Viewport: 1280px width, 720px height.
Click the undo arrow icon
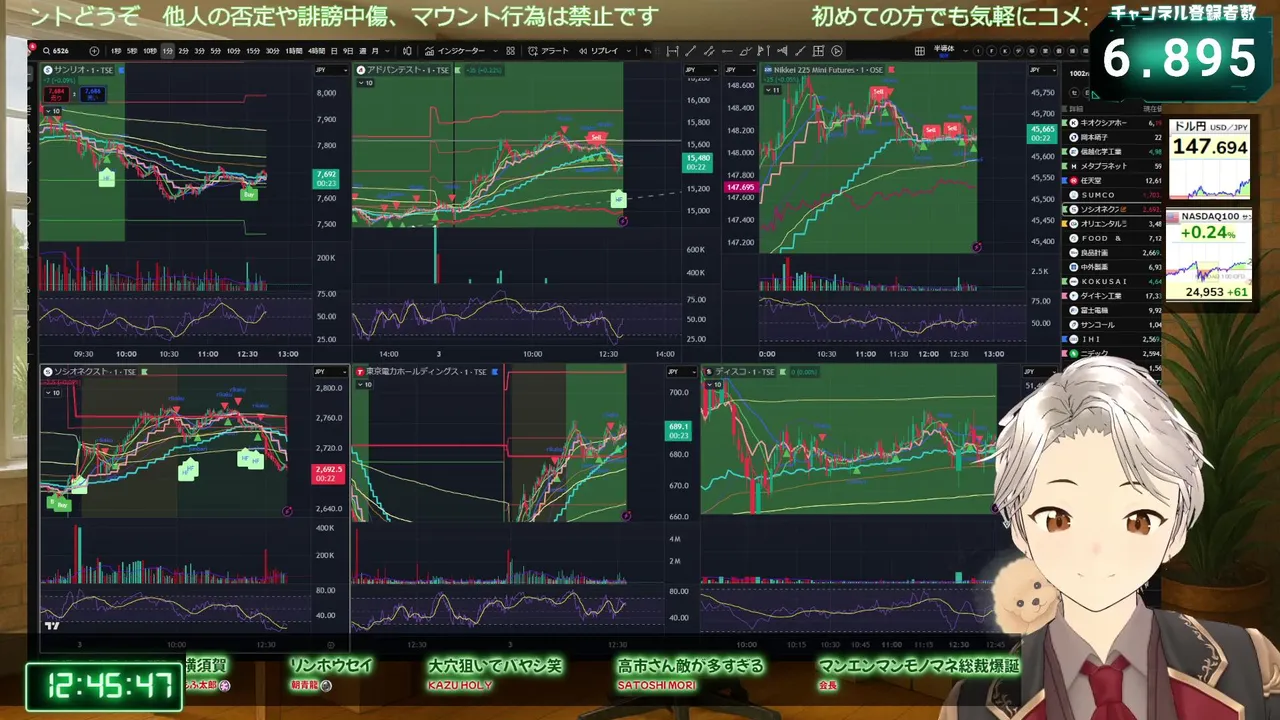pyautogui.click(x=648, y=51)
